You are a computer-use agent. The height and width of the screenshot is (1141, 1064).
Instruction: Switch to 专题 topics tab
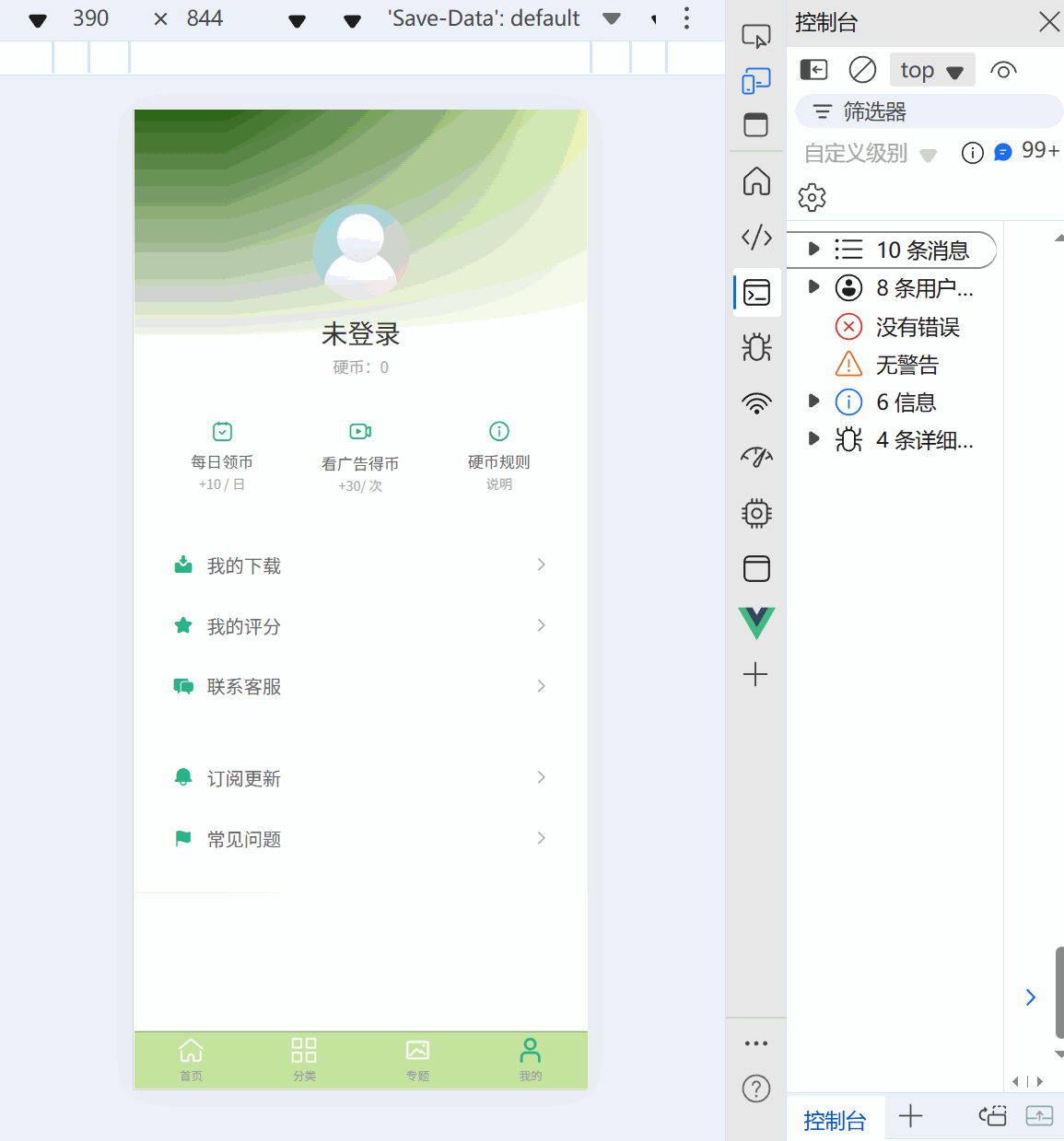417,1060
